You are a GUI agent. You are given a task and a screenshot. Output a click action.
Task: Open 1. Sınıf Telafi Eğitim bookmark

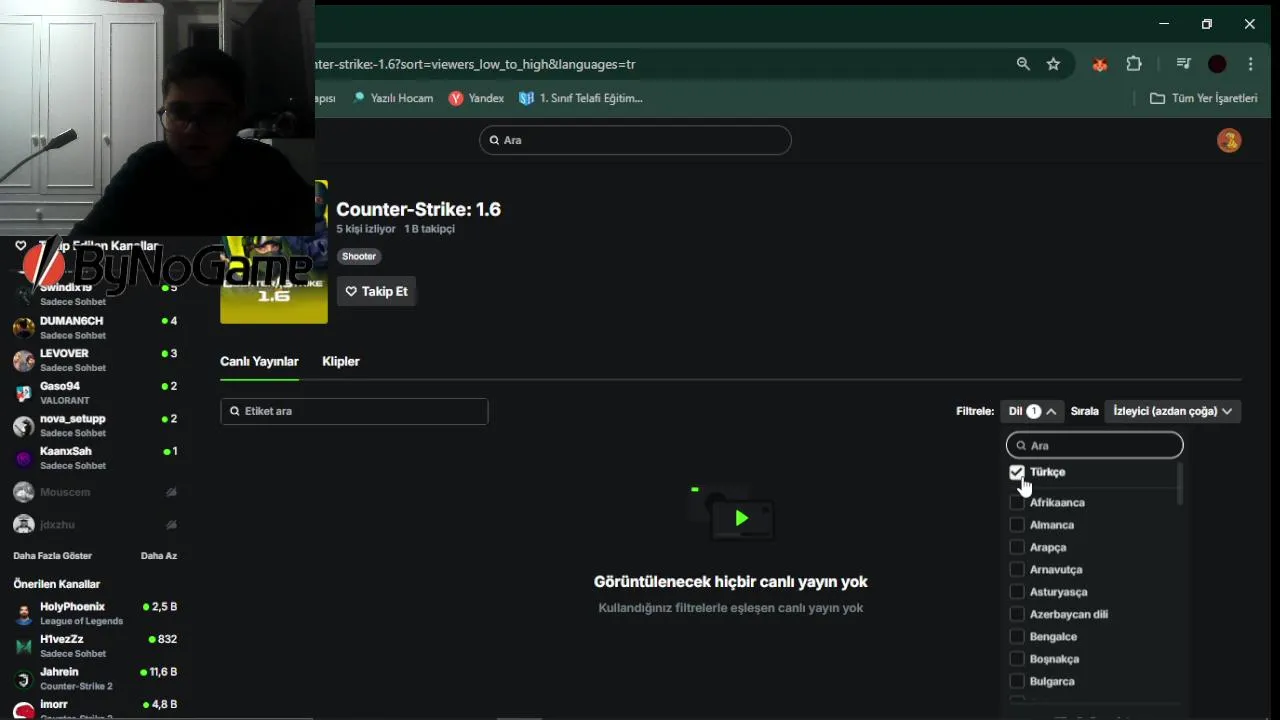[x=581, y=98]
